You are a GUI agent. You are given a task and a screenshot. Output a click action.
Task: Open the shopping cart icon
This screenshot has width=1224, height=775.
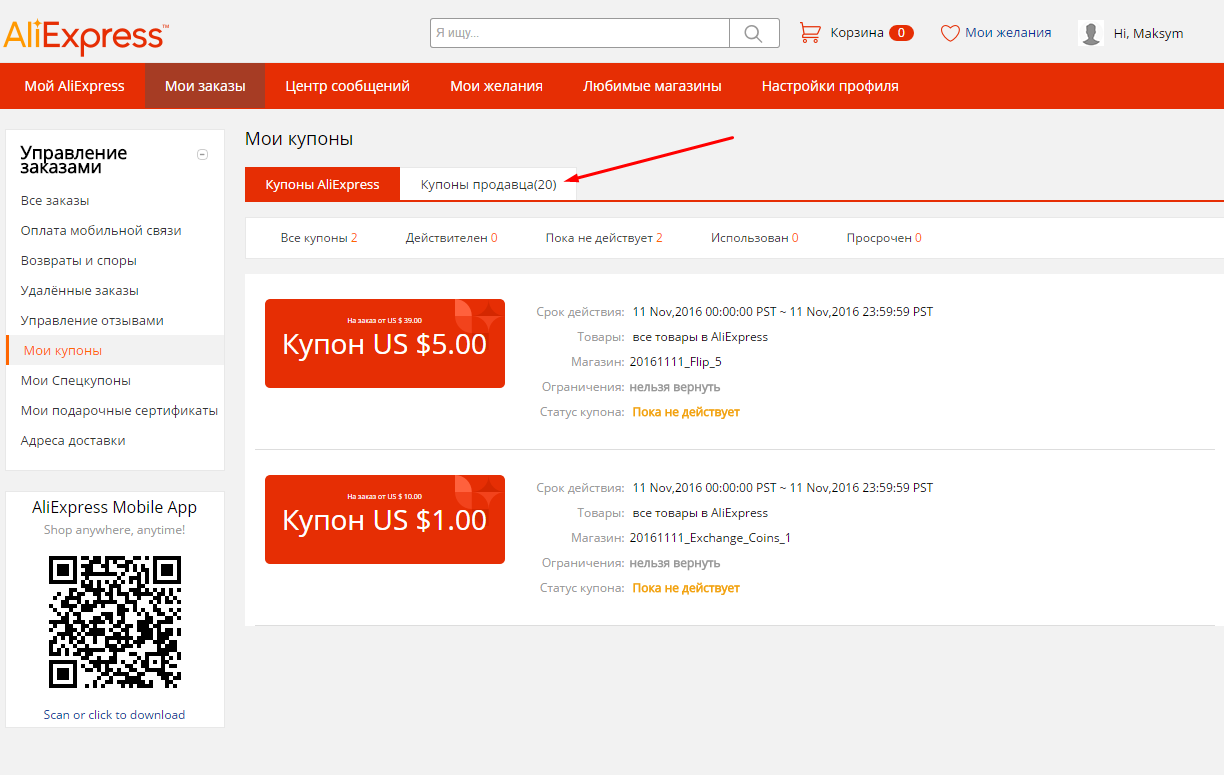pyautogui.click(x=809, y=33)
